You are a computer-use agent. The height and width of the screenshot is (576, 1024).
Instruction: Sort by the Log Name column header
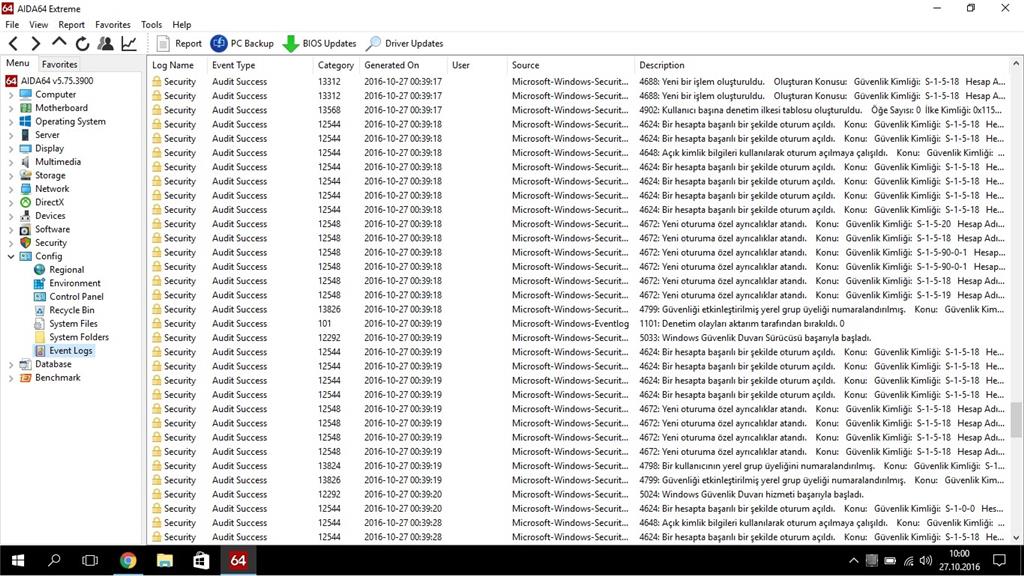177,65
